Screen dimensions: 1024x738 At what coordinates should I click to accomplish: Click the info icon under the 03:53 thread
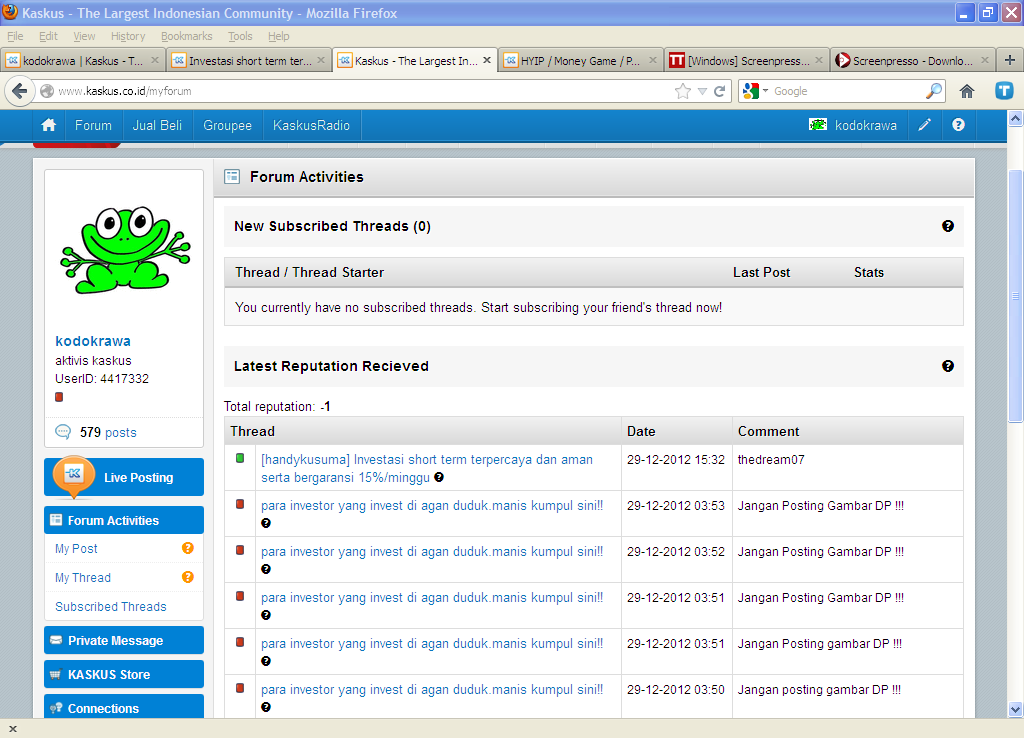pyautogui.click(x=266, y=523)
